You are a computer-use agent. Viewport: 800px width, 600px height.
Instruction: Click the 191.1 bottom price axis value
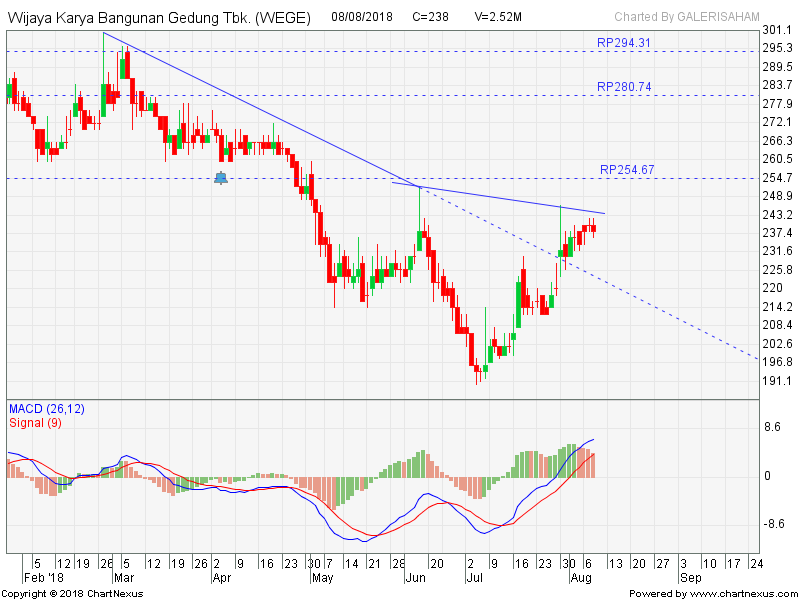(x=776, y=381)
